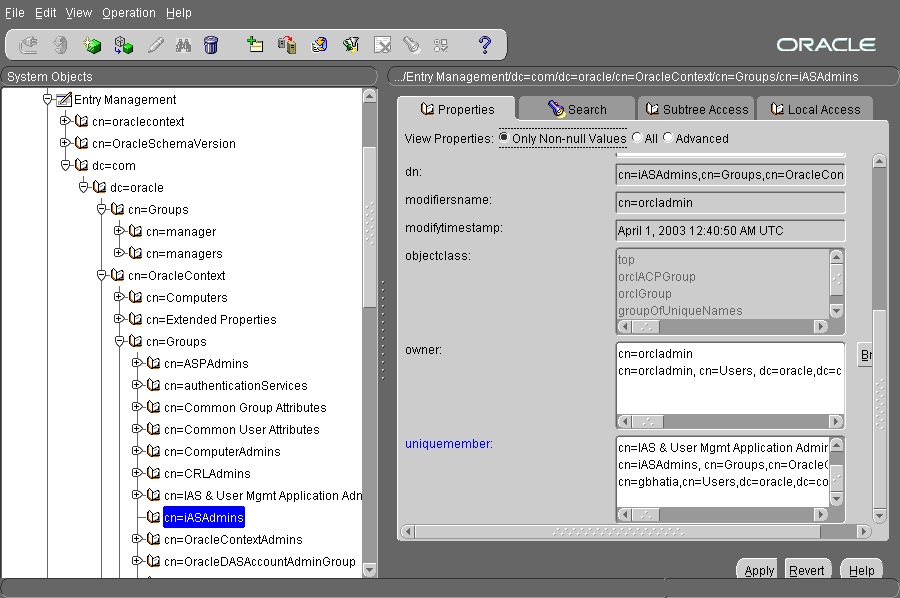Click the modifiersname field
900x598 pixels.
730,203
